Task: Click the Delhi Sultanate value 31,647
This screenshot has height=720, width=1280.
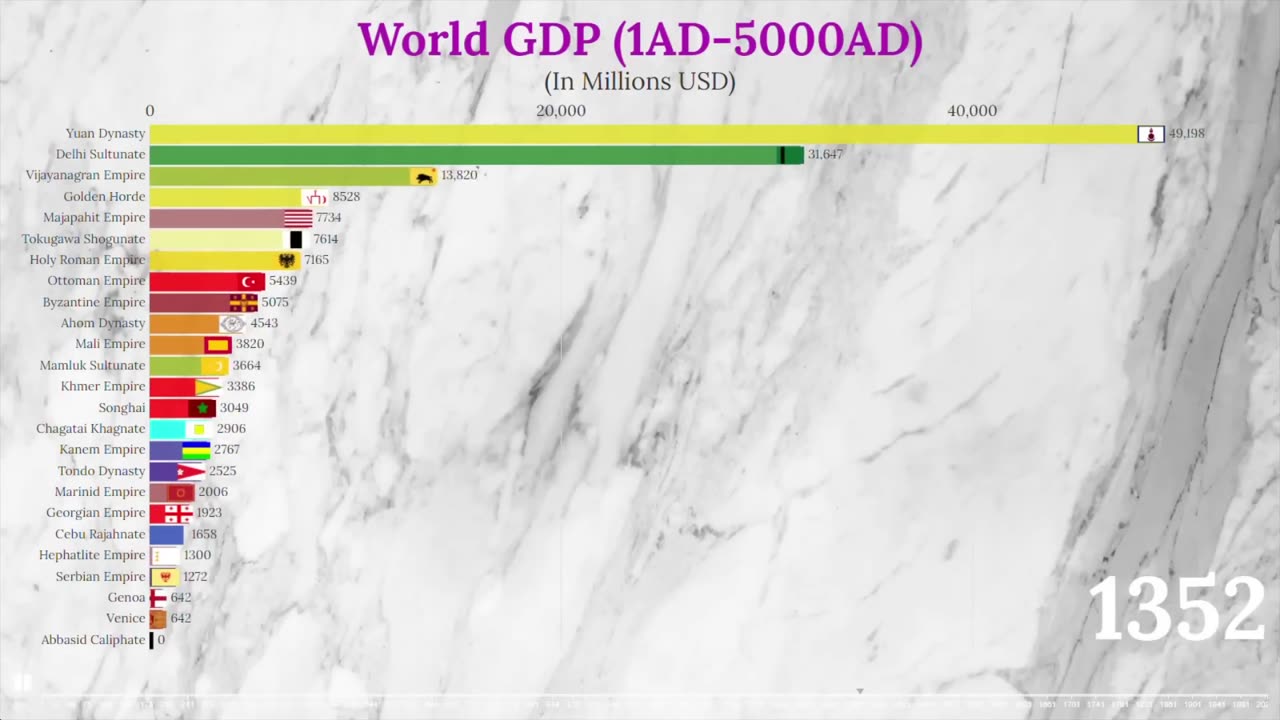Action: [826, 155]
